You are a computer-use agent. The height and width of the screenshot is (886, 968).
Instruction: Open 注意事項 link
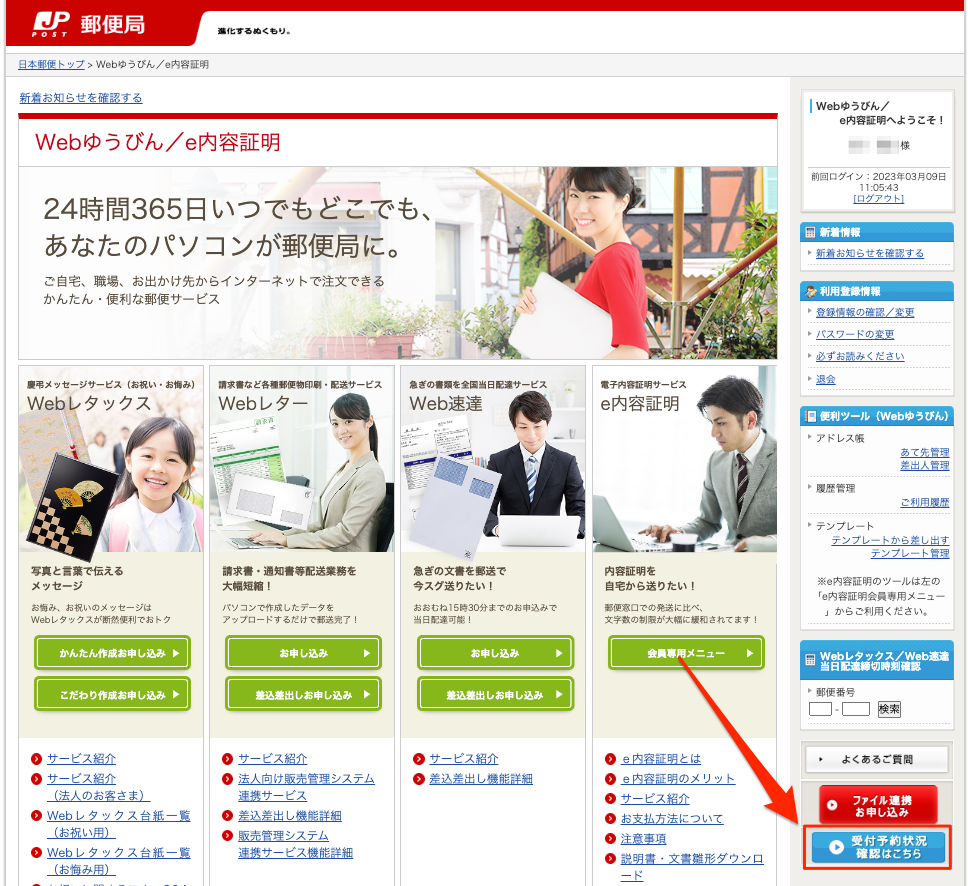tap(643, 839)
